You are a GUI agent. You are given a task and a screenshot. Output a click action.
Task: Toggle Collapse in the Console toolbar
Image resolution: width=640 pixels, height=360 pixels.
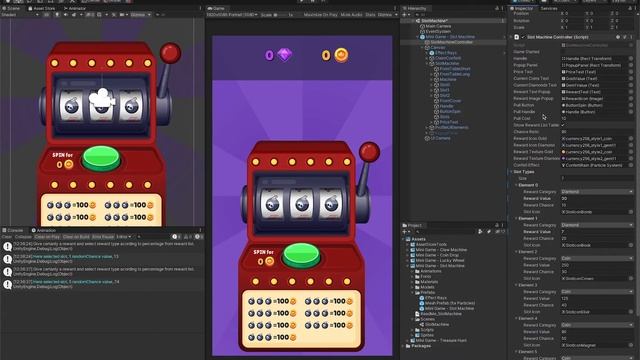click(x=23, y=237)
